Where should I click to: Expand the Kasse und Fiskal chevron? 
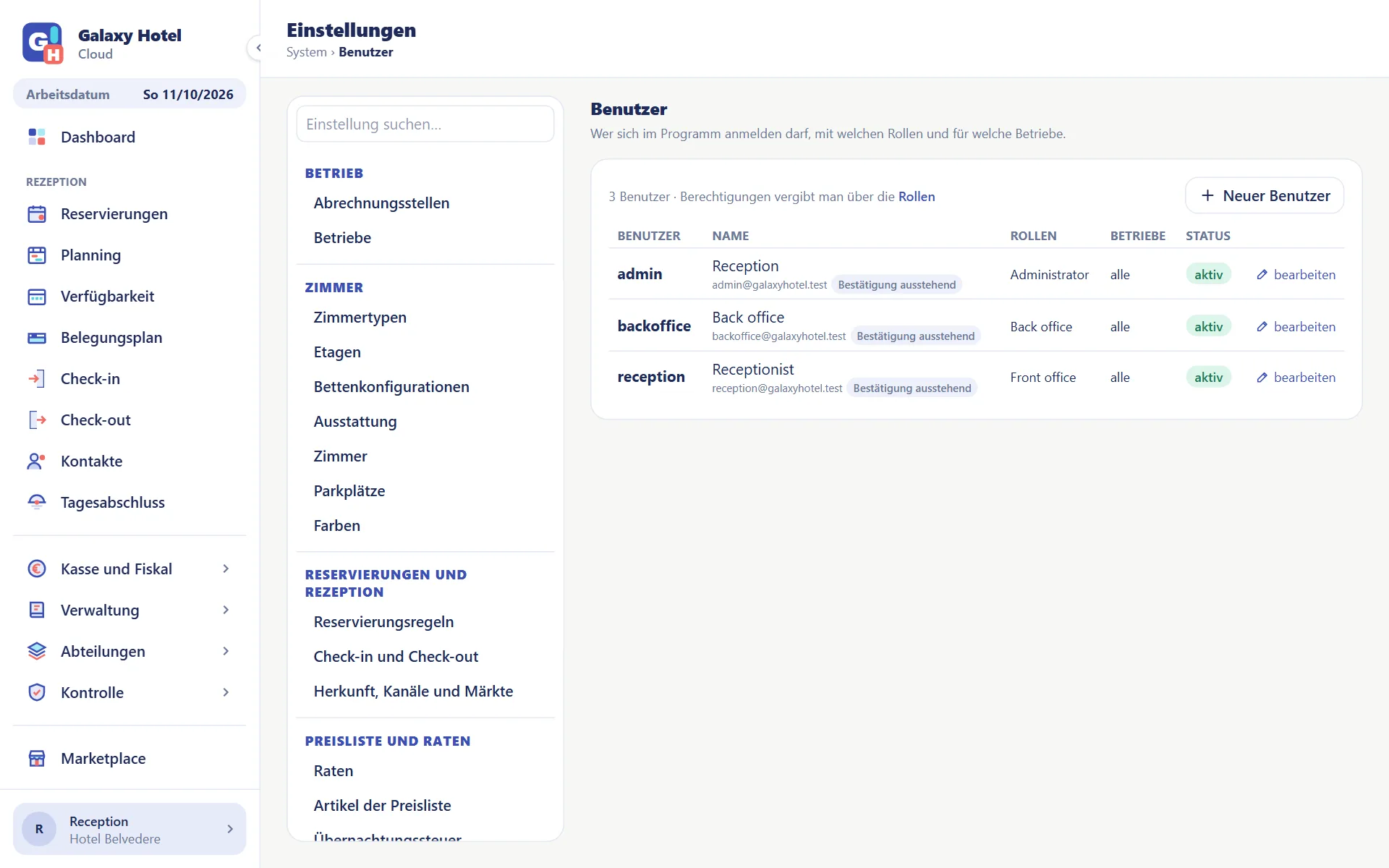tap(226, 569)
